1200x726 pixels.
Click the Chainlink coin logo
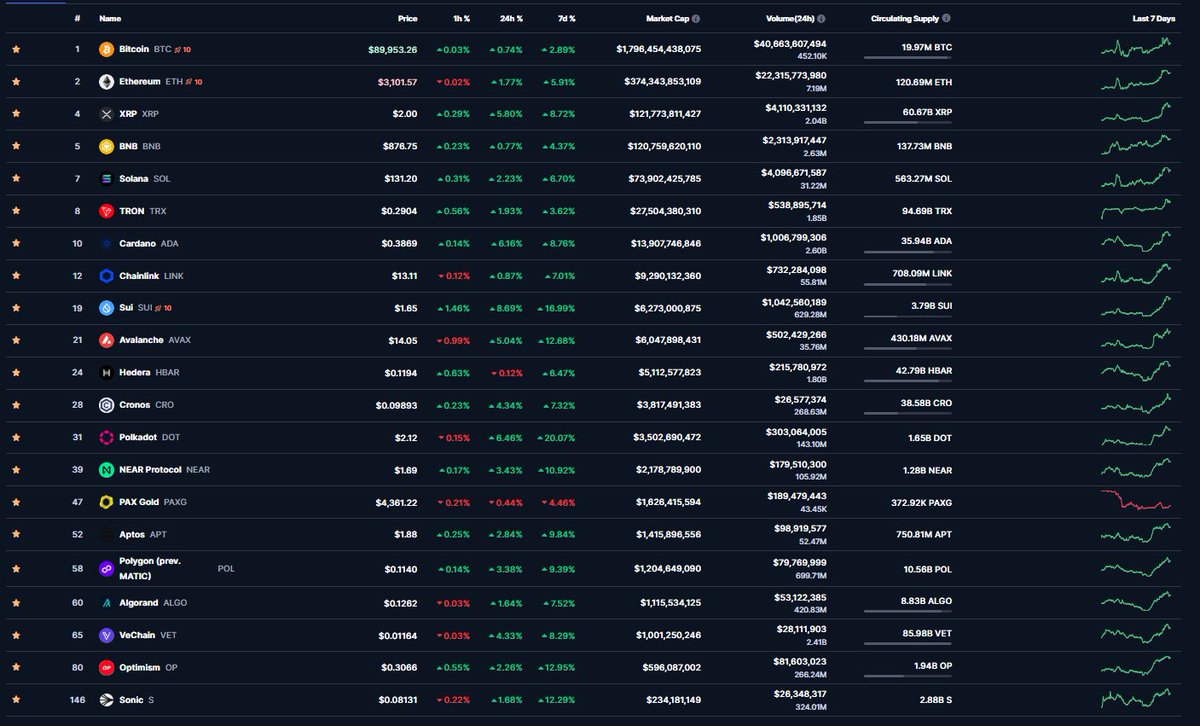click(x=107, y=276)
